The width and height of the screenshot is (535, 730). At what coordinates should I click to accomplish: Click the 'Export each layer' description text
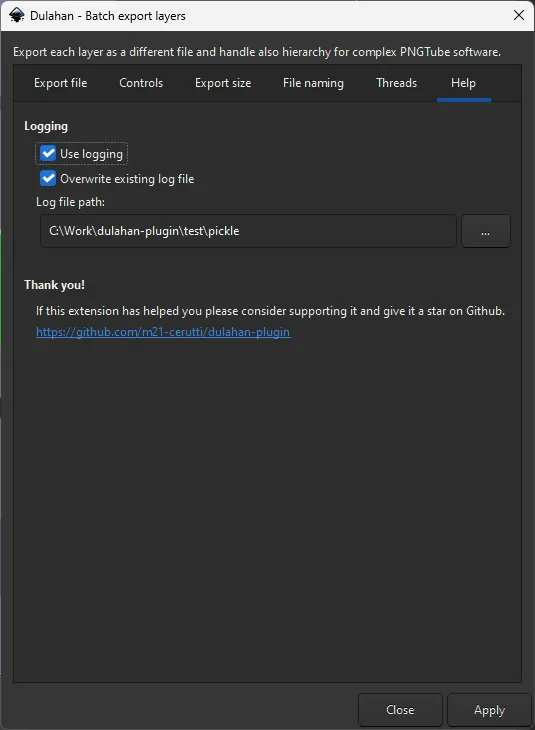[257, 52]
